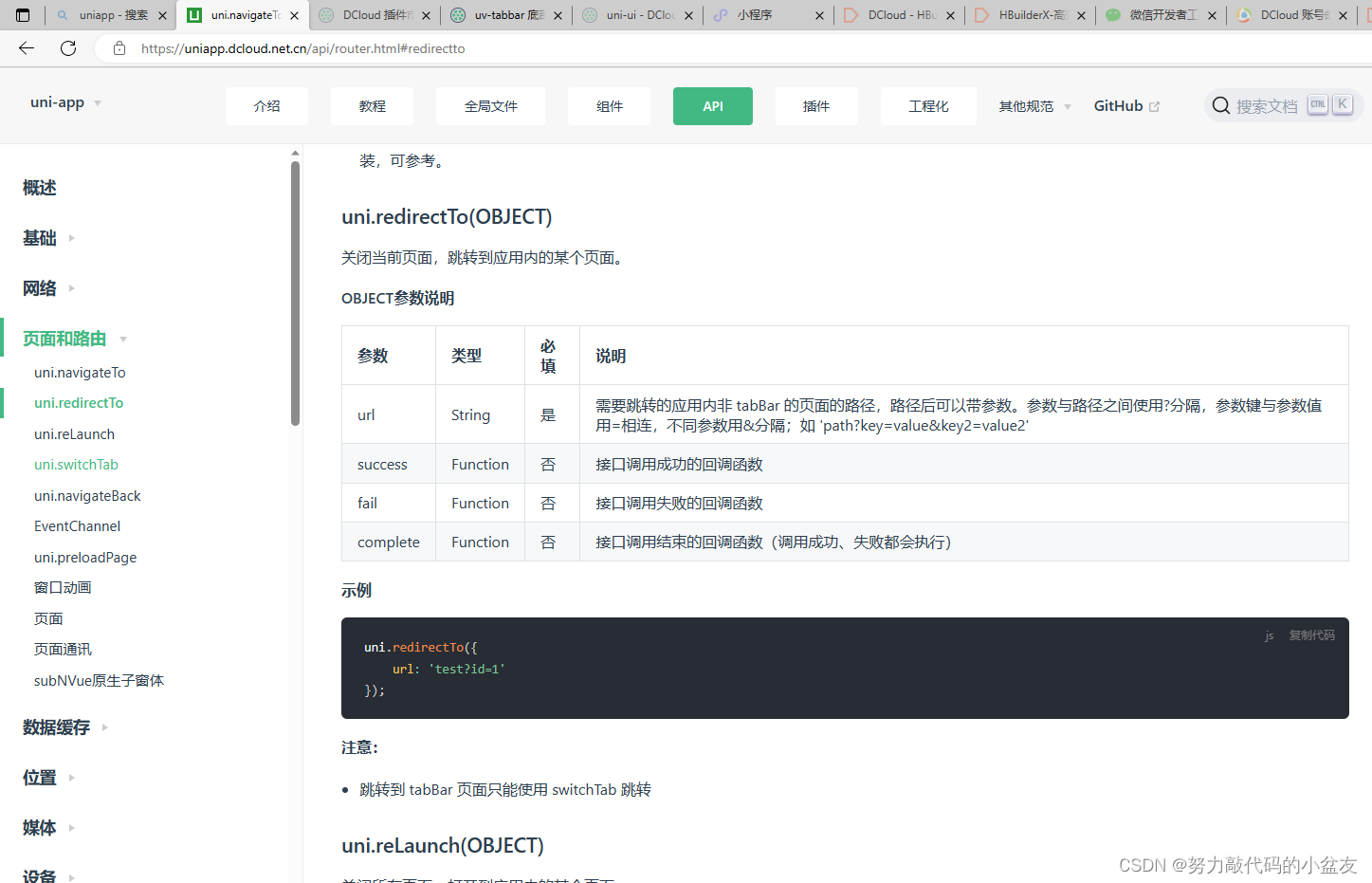The width and height of the screenshot is (1372, 883).
Task: Open 窗口动画 in sidebar
Action: (63, 588)
